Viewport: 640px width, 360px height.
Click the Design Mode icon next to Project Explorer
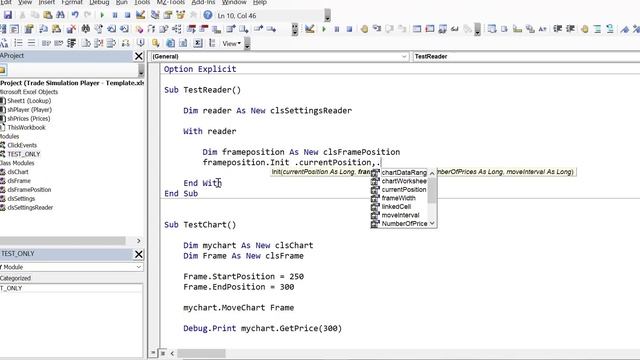pyautogui.click(x=140, y=16)
